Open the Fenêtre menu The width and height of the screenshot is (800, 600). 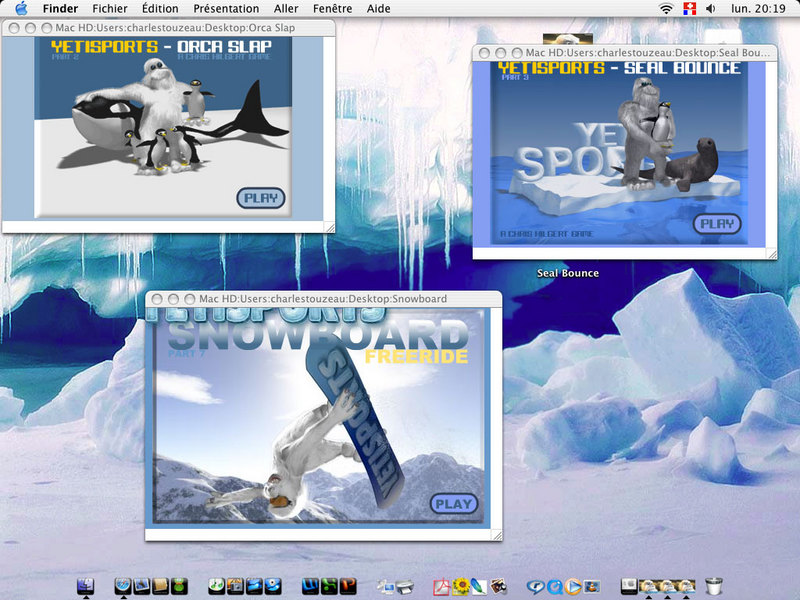pos(332,9)
